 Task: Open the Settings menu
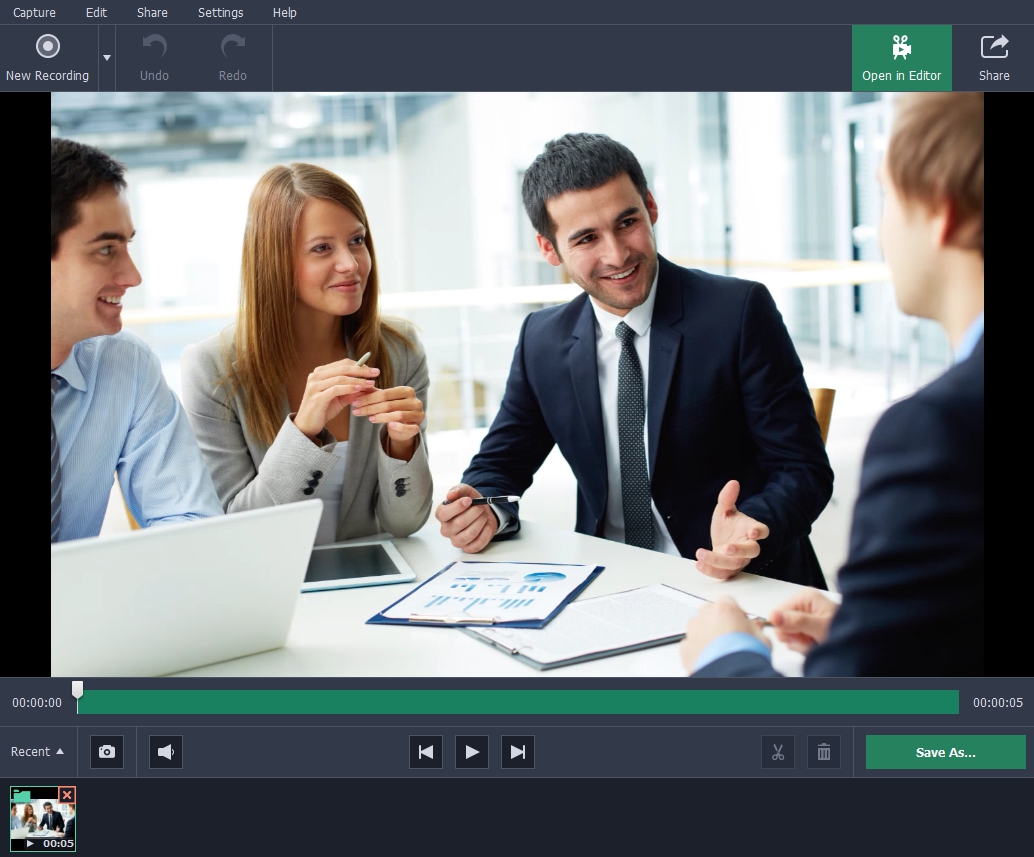[220, 12]
